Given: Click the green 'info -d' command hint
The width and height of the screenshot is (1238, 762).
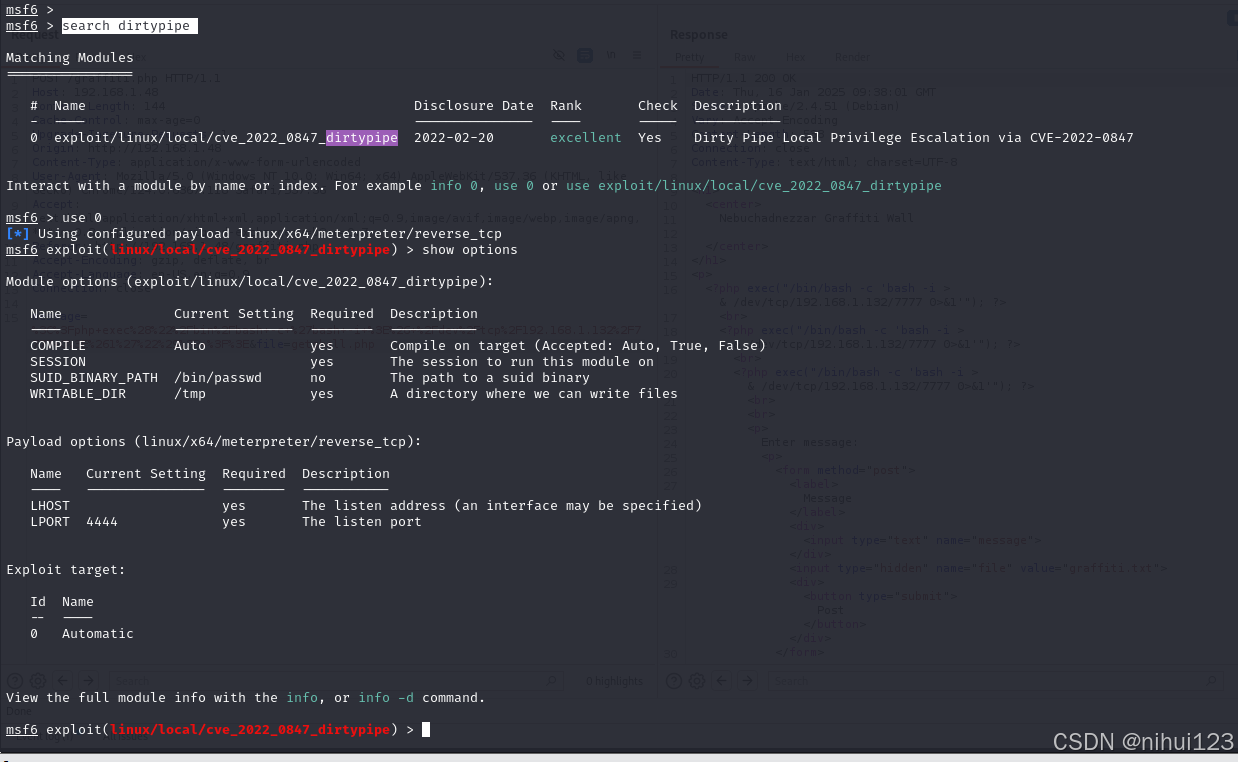Looking at the screenshot, I should 386,697.
